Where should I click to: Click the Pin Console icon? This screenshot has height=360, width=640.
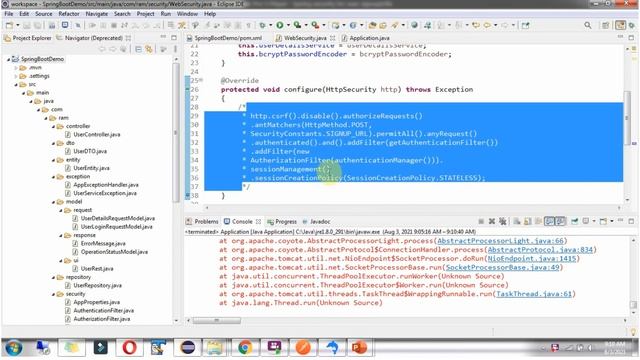click(x=575, y=221)
